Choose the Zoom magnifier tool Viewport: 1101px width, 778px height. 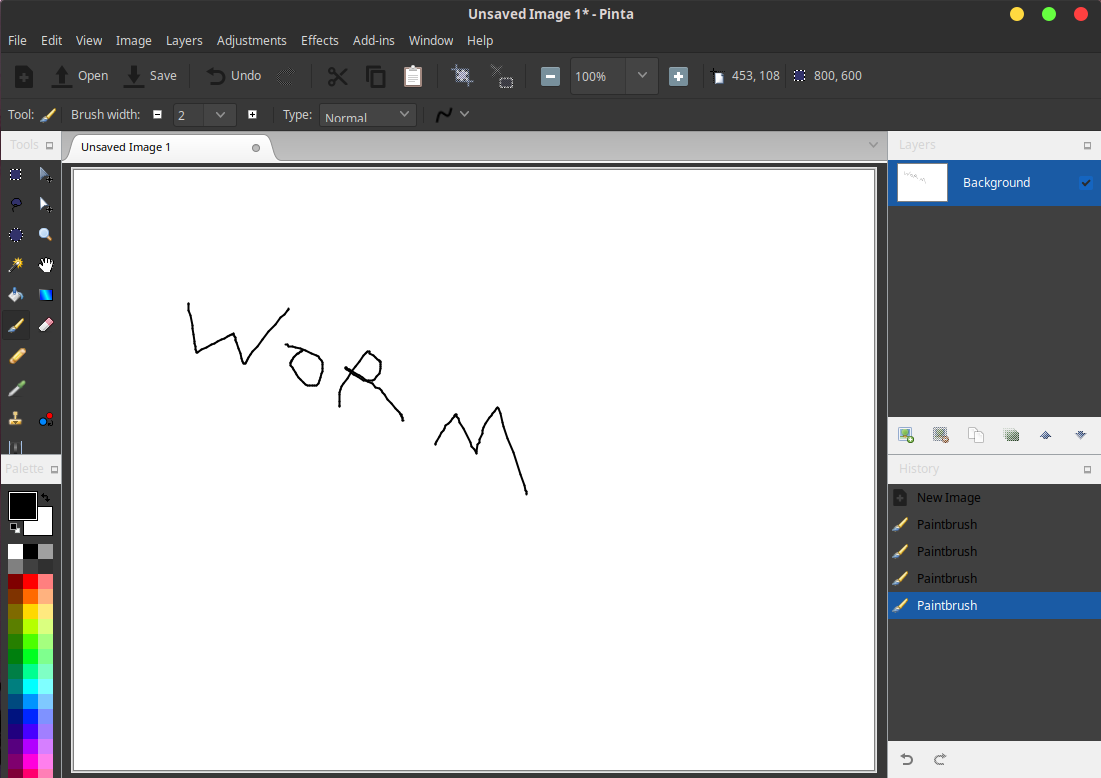pyautogui.click(x=46, y=235)
